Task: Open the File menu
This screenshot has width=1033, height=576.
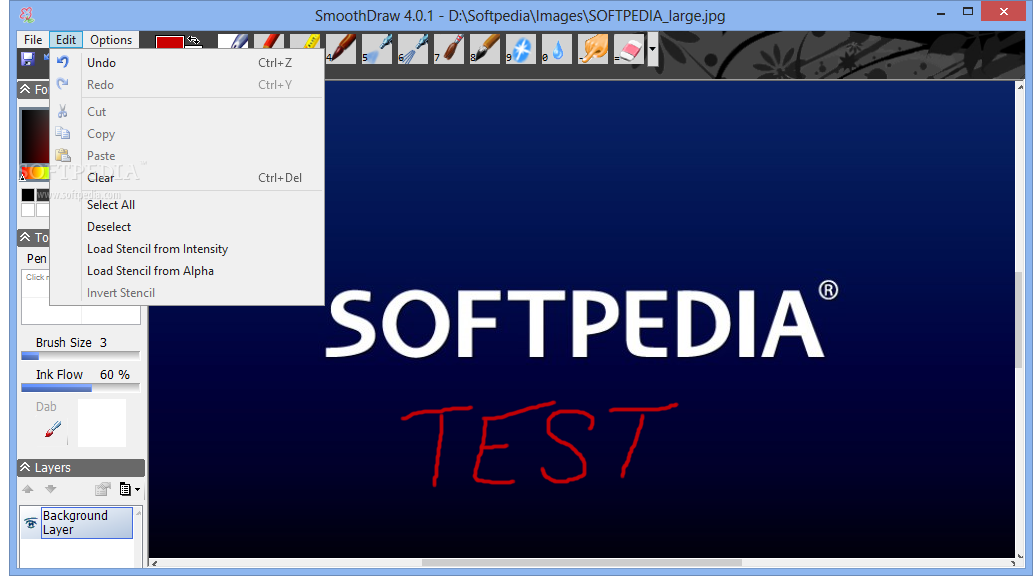Action: click(33, 40)
